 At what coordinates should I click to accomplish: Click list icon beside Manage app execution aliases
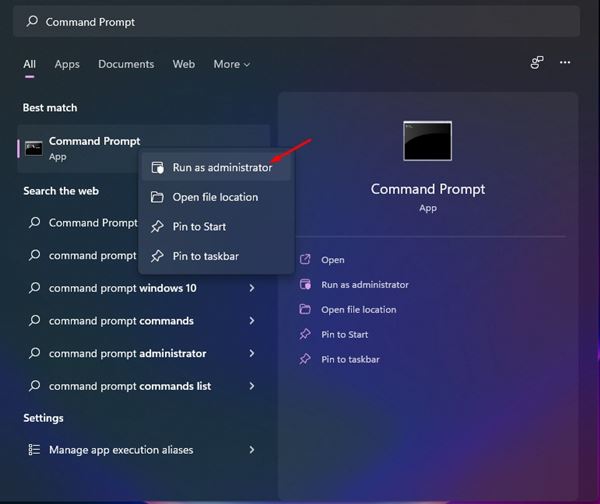tap(34, 450)
